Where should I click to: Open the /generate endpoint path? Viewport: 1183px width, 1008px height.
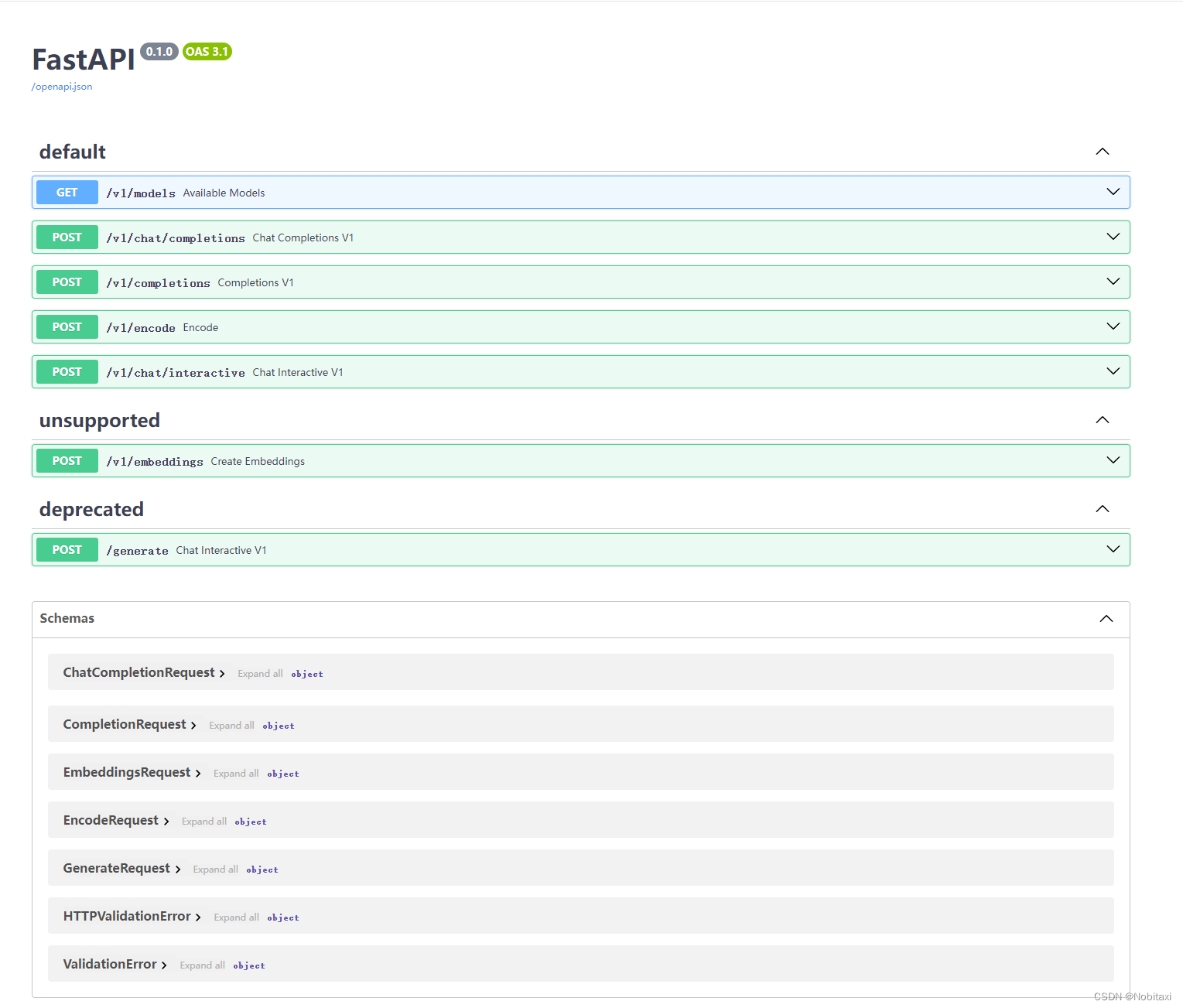[138, 551]
